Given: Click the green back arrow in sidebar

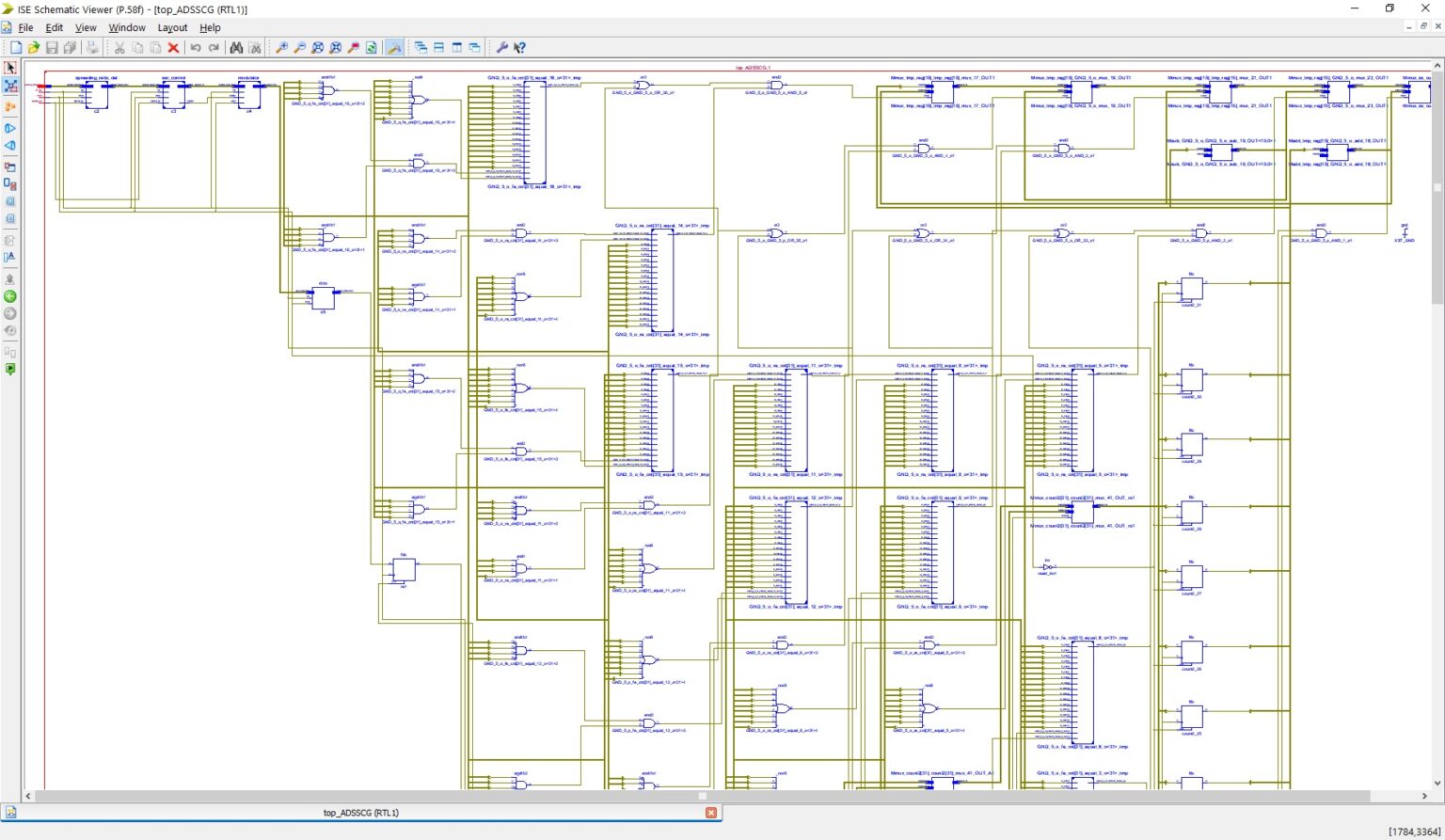Looking at the screenshot, I should [10, 296].
